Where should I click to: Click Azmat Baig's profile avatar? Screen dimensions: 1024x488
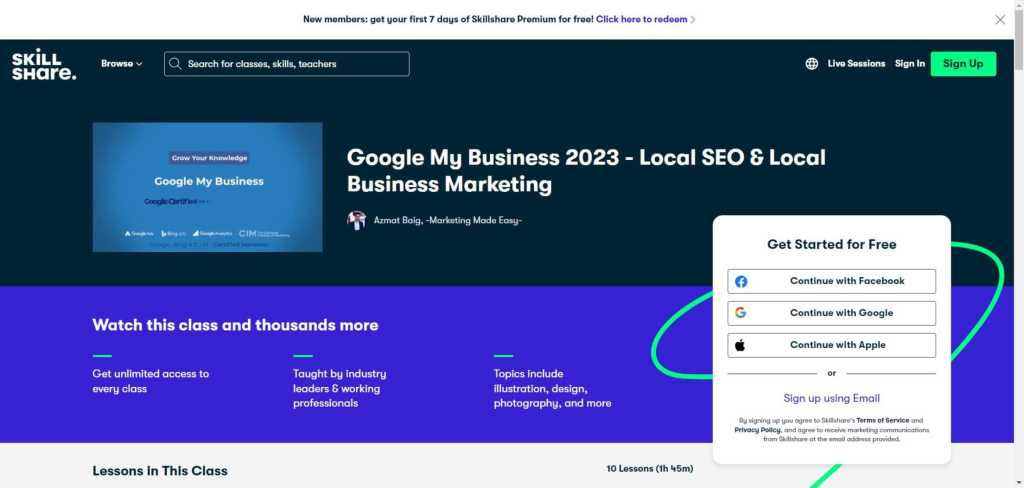click(356, 220)
